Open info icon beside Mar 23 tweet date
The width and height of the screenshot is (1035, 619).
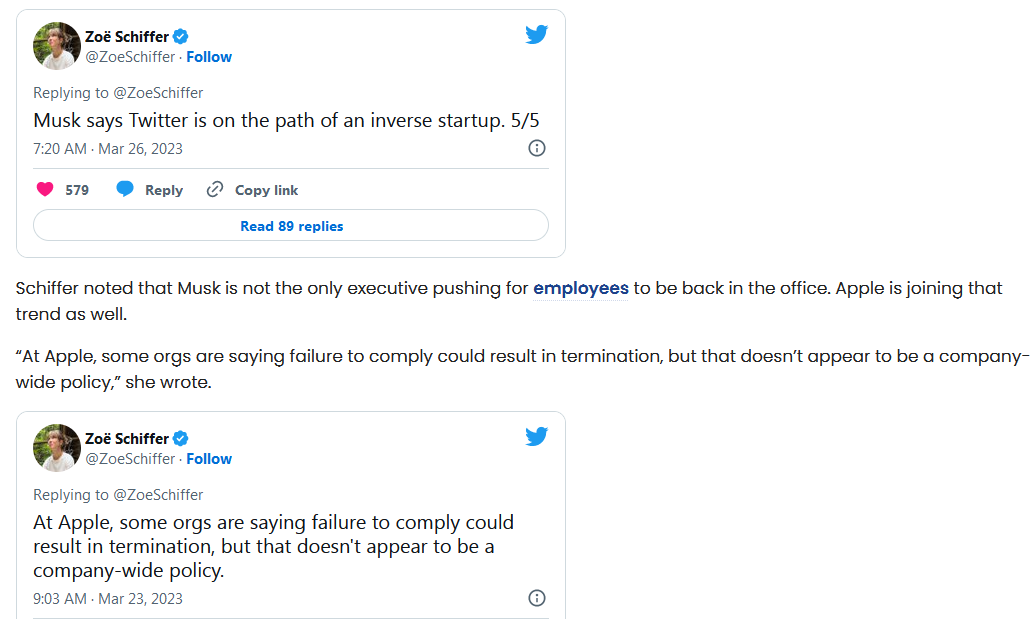[537, 598]
